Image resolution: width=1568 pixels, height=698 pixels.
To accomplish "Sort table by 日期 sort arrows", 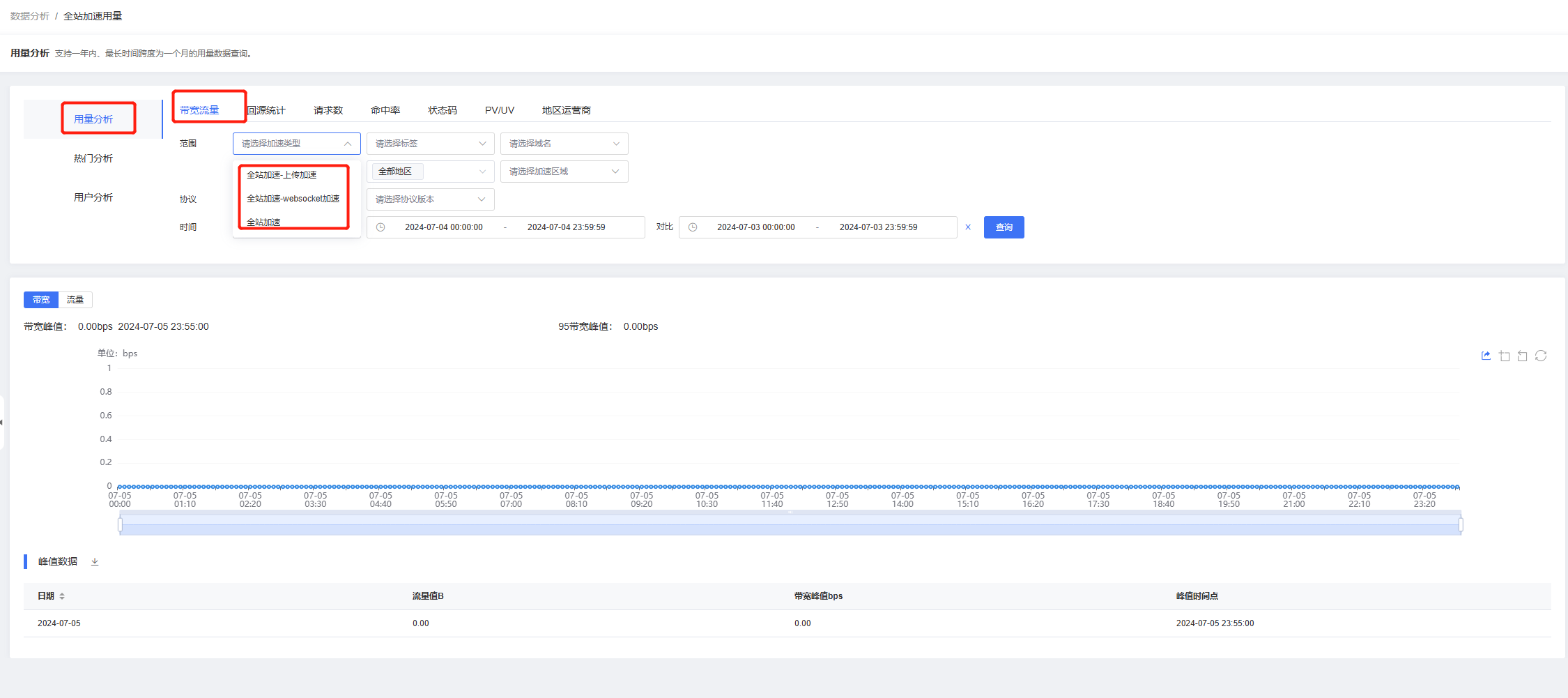I will pos(62,596).
